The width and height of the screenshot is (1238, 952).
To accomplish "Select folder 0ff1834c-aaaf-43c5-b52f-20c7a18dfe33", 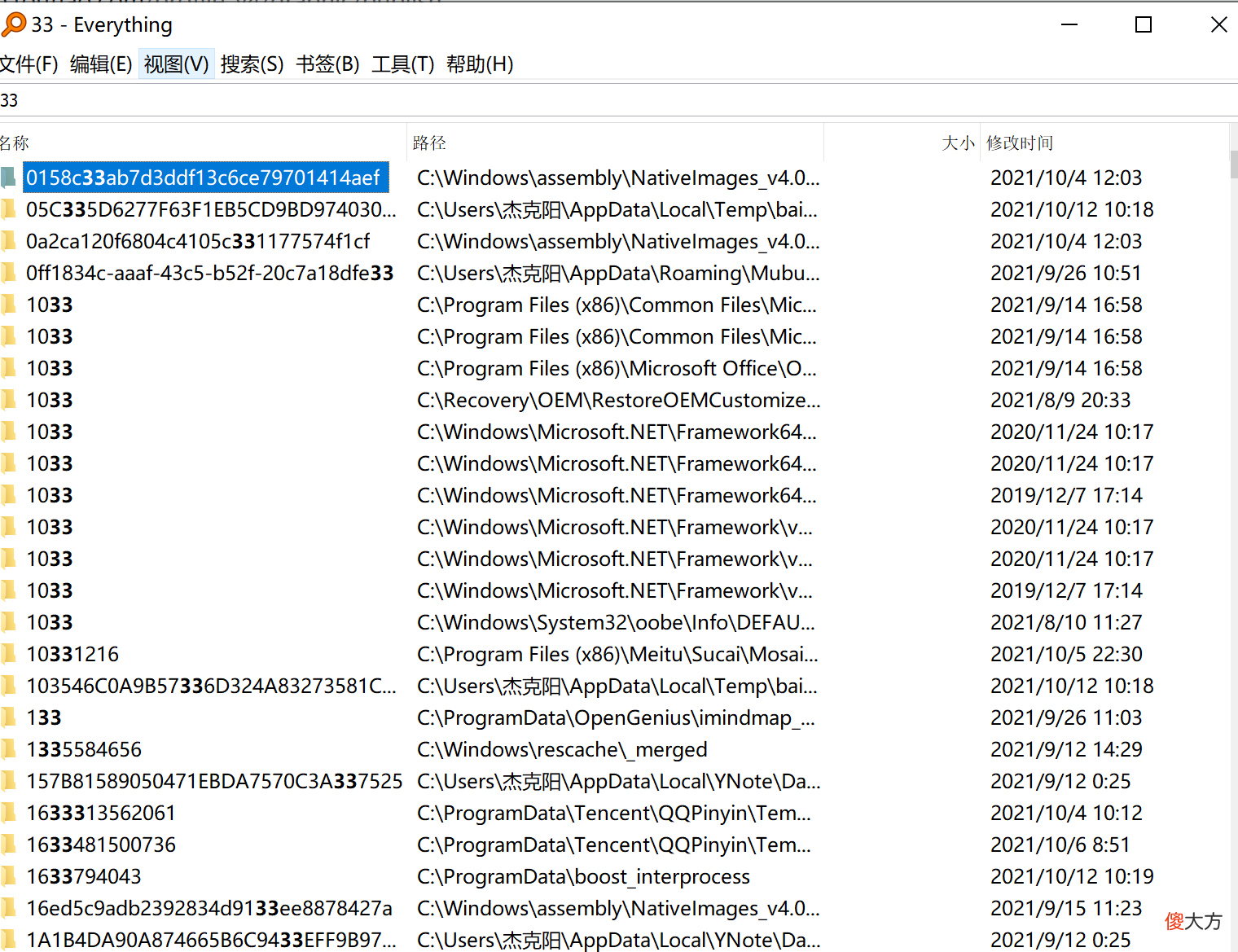I will [x=210, y=273].
